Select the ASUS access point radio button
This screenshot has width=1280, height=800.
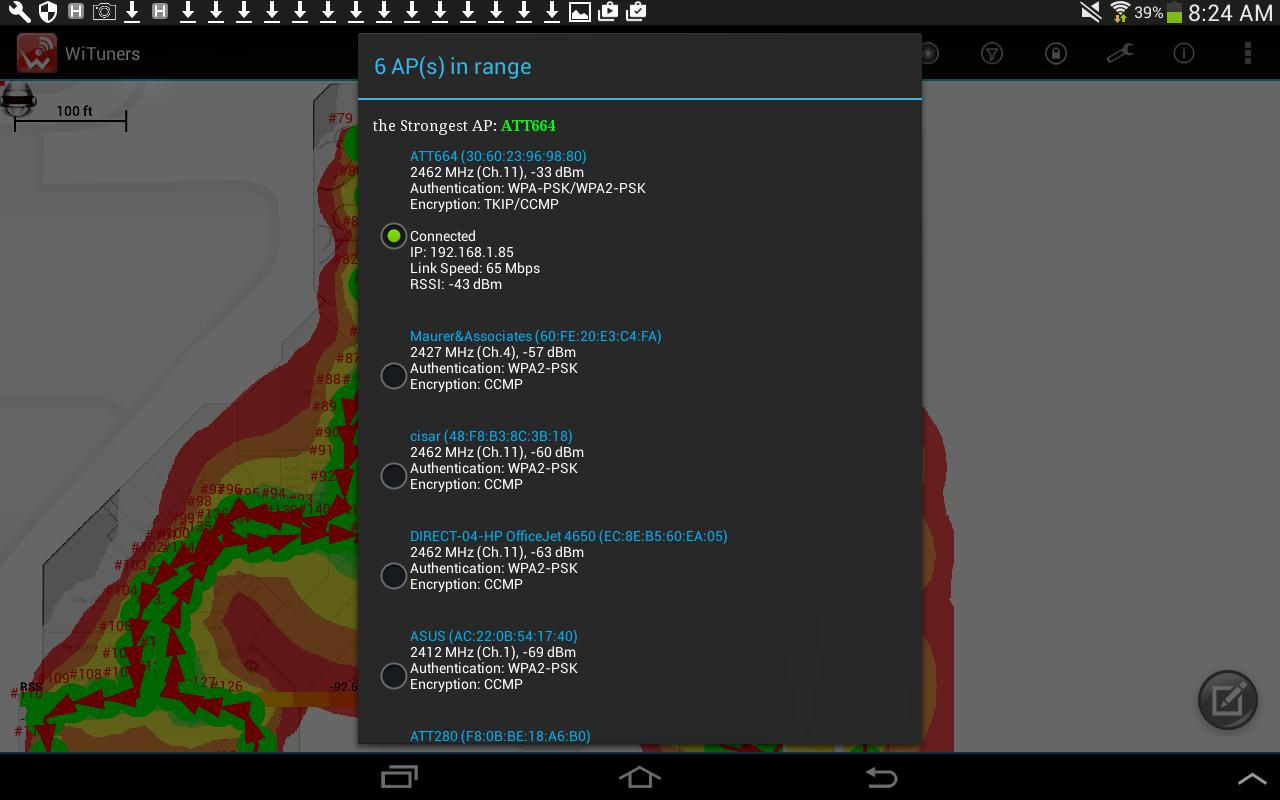[394, 676]
